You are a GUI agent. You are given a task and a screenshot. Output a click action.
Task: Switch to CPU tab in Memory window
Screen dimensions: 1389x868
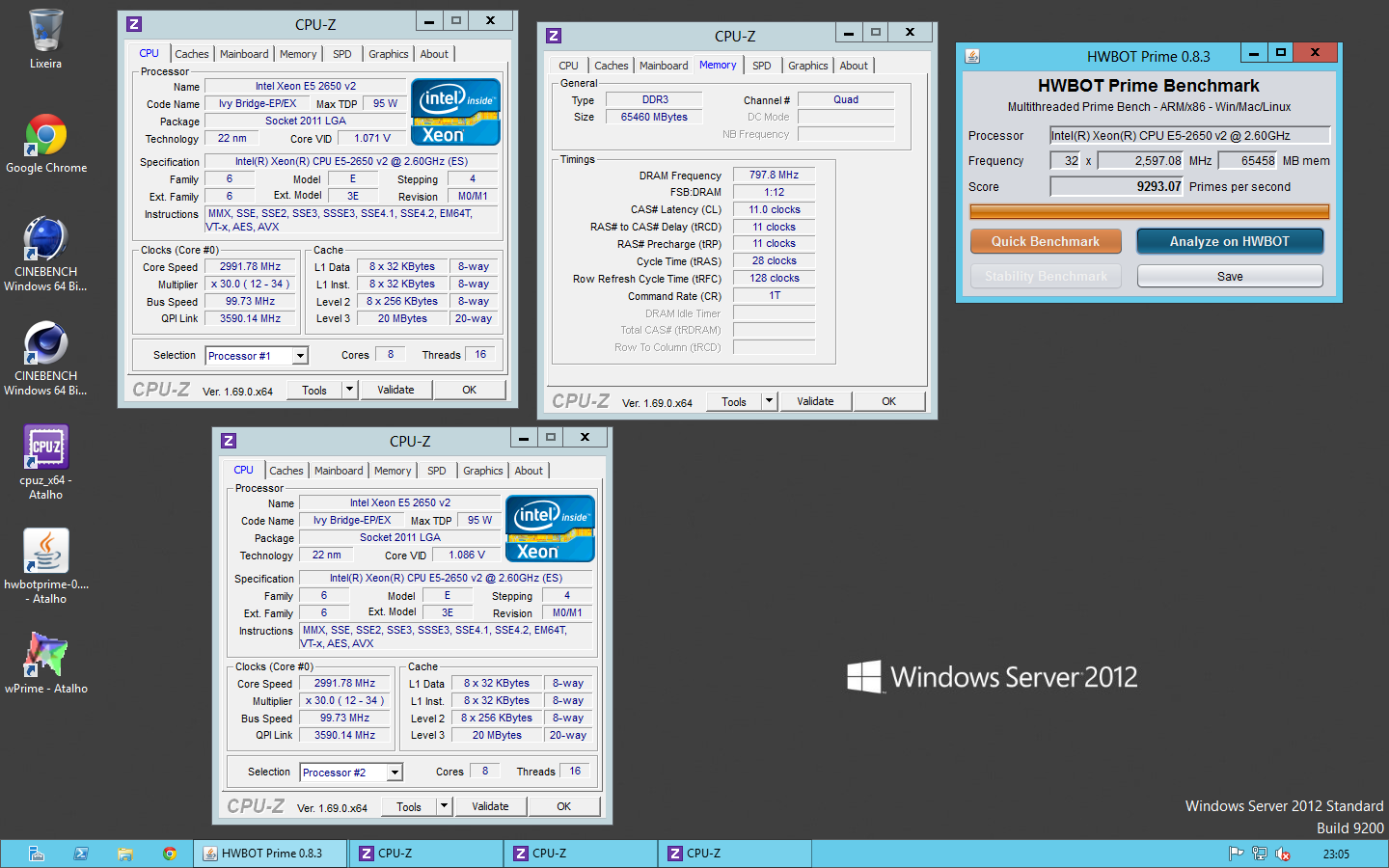[569, 66]
